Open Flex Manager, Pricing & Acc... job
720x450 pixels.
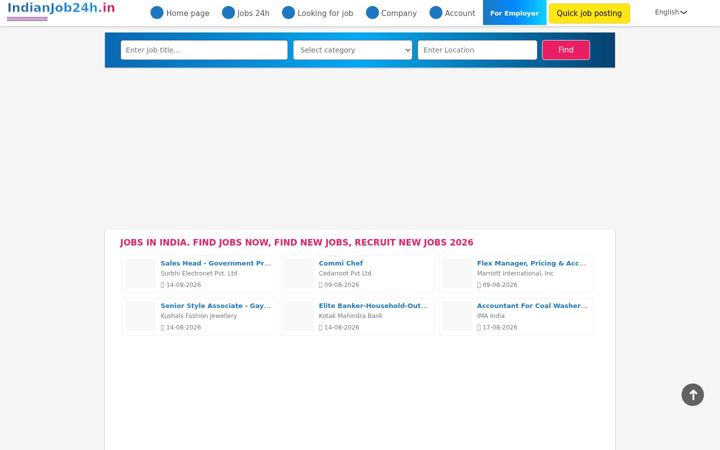pyautogui.click(x=531, y=263)
